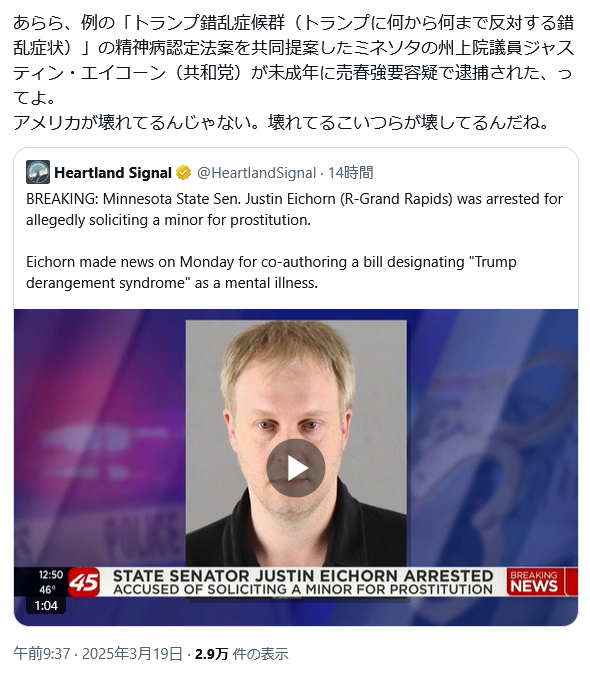
Task: Open the 午前9:37 · 2025年3月19日 post timestamp
Action: coord(98,654)
